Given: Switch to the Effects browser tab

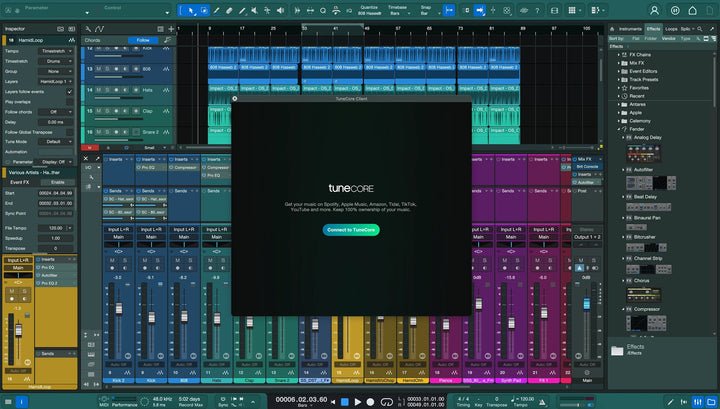Looking at the screenshot, I should click(653, 29).
